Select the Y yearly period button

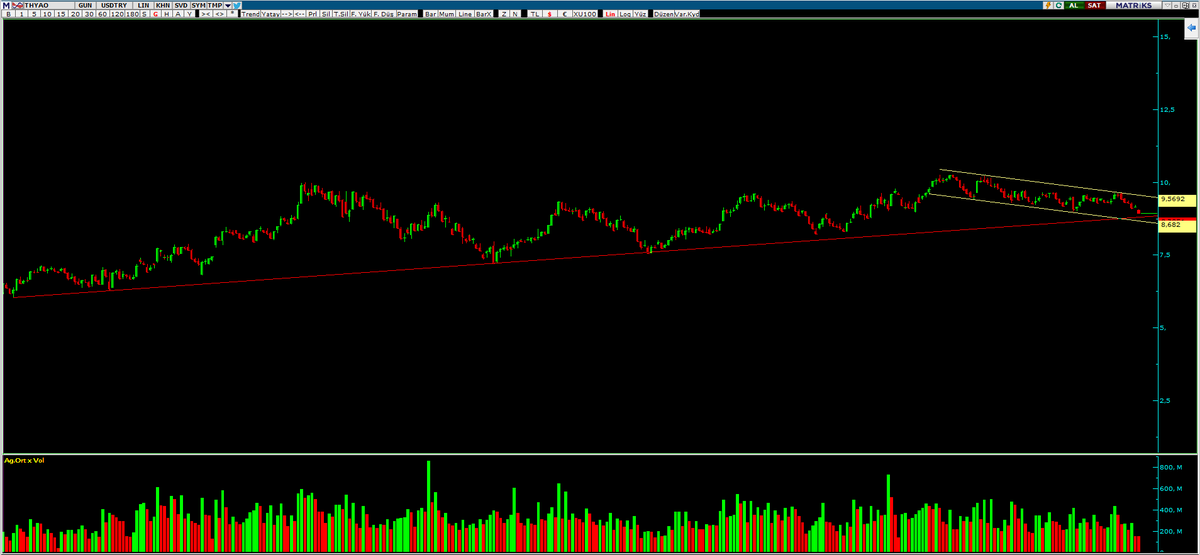click(189, 14)
